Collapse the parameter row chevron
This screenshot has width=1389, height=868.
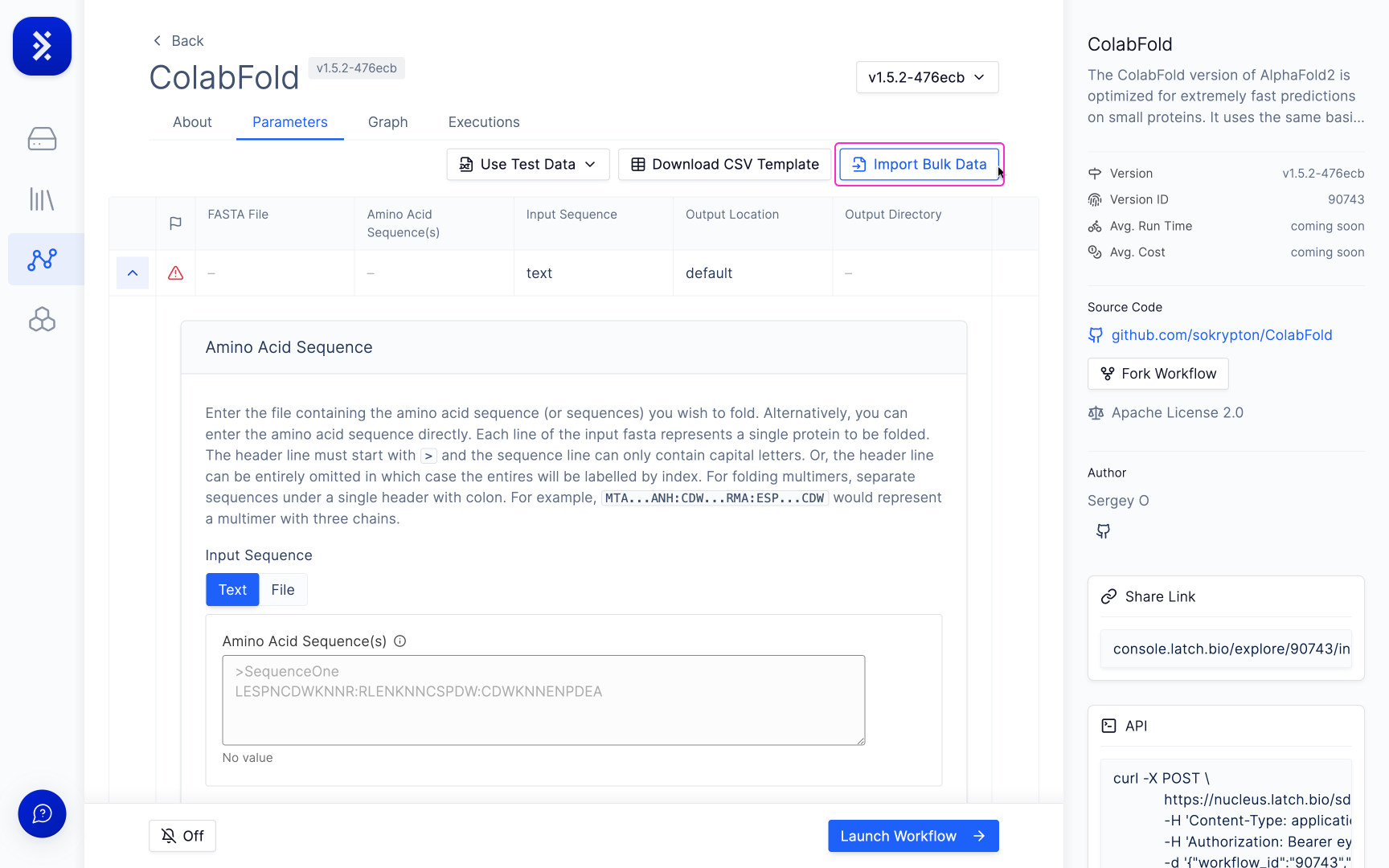click(133, 273)
